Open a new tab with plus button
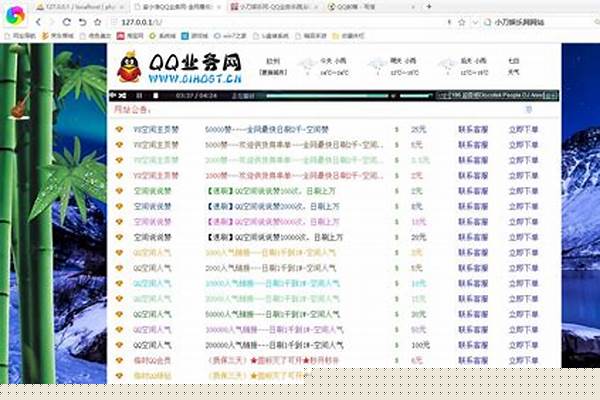Viewport: 600px width, 400px height. (429, 7)
